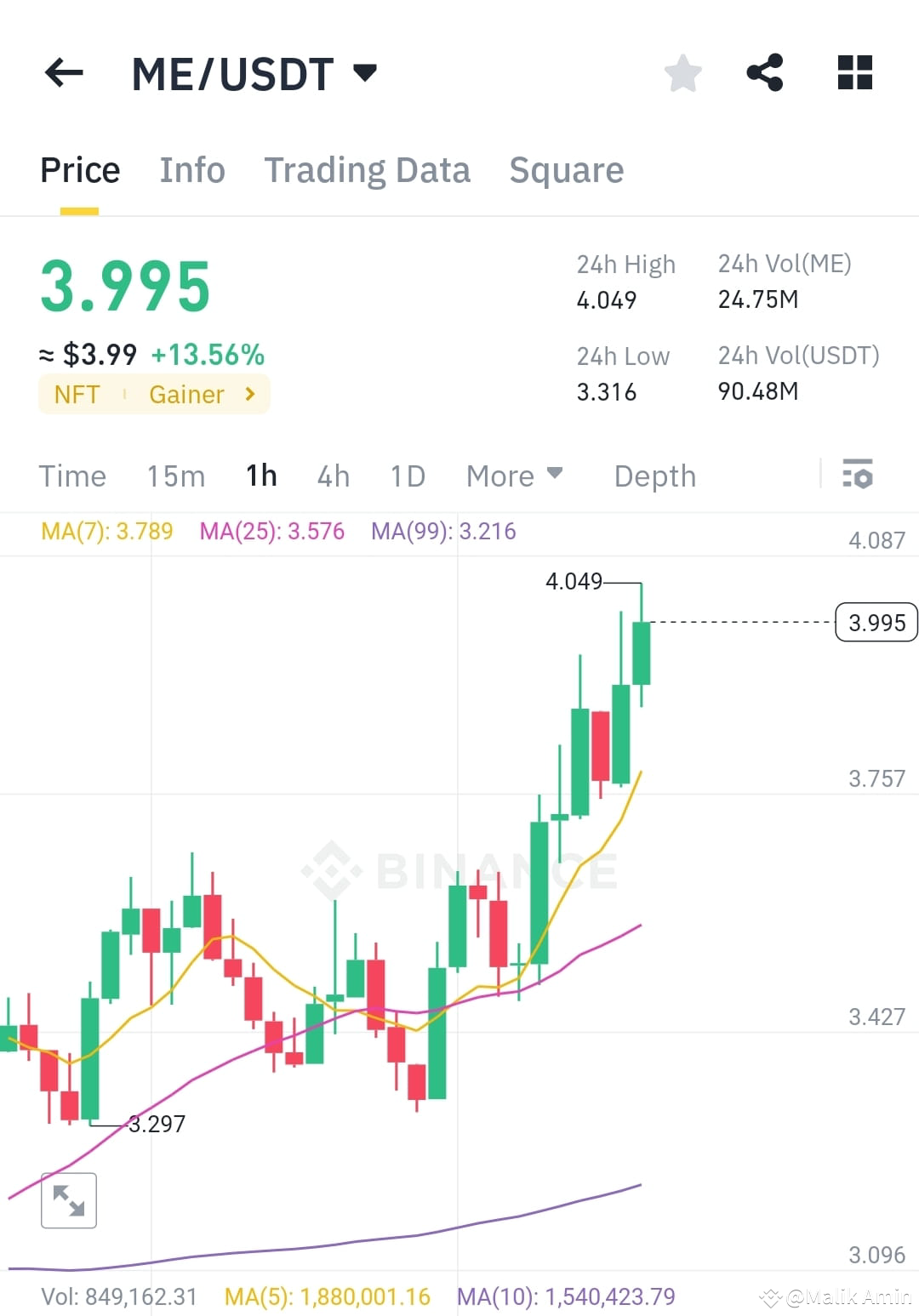Open the Depth chart view
This screenshot has width=919, height=1316.
654,476
